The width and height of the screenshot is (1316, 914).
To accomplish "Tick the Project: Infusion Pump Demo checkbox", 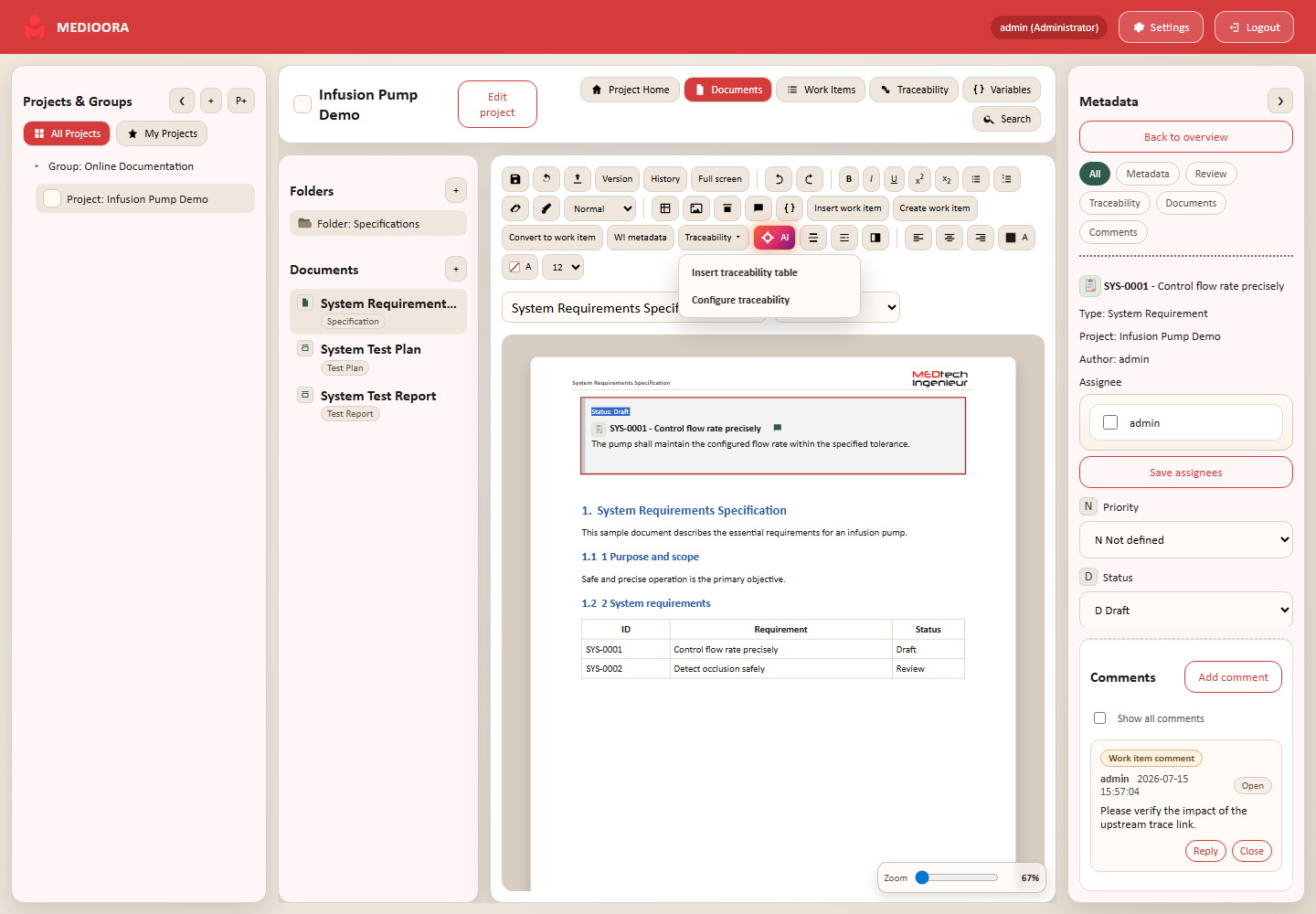I will pos(52,198).
